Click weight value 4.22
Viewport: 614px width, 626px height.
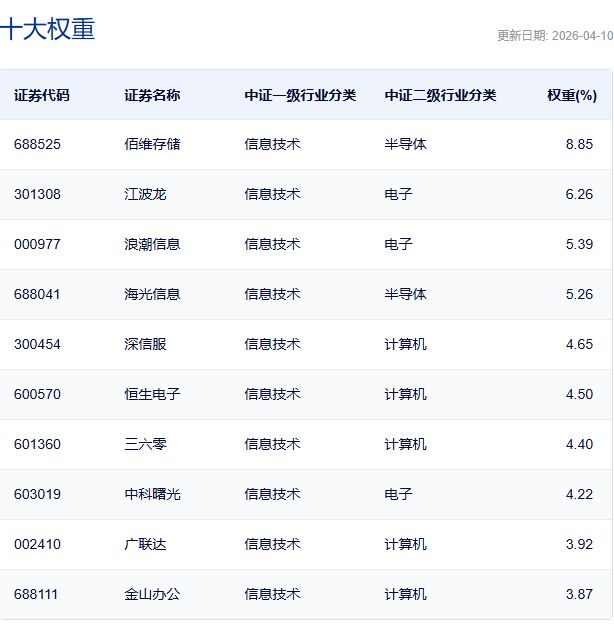click(x=579, y=494)
